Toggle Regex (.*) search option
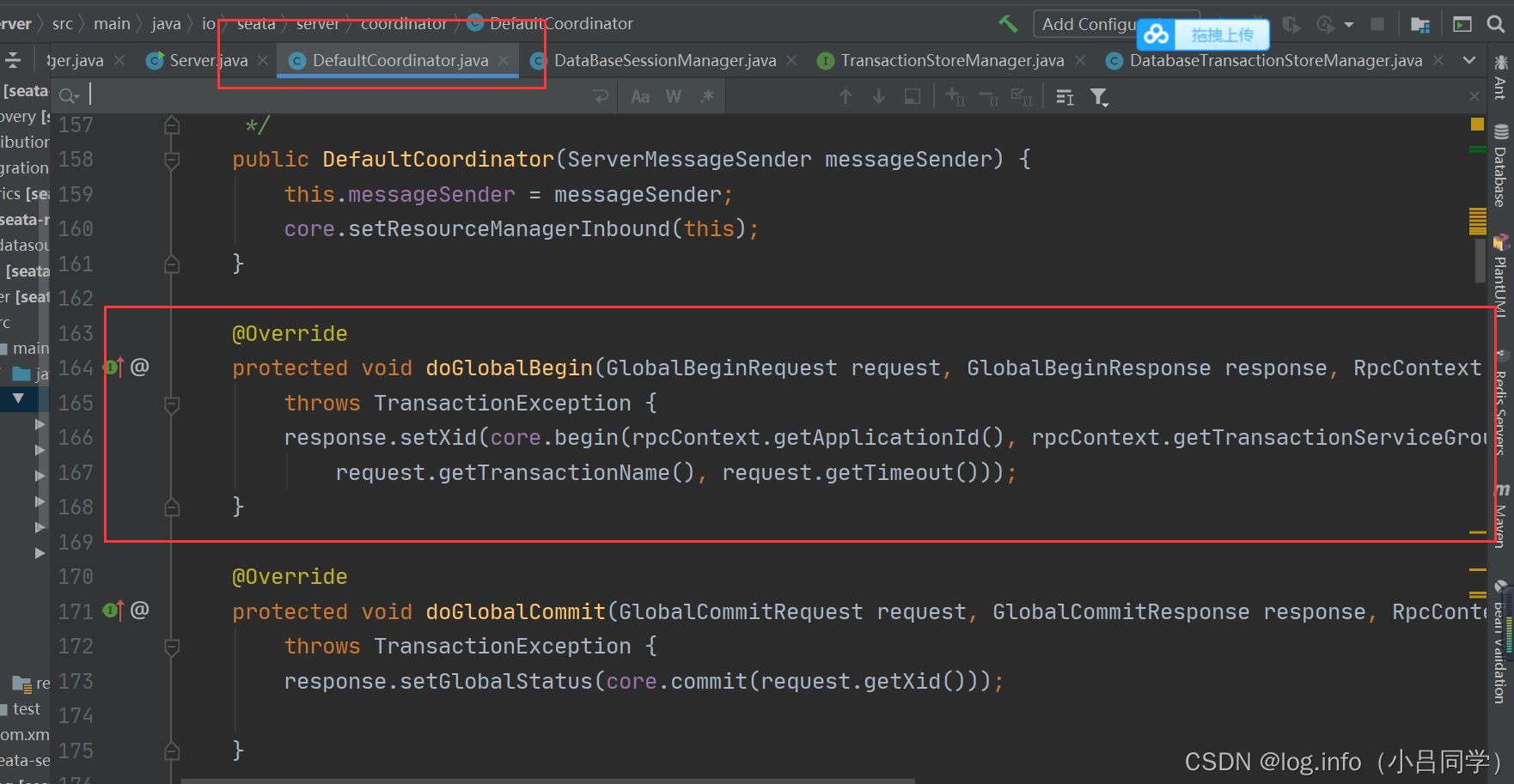 pos(707,96)
